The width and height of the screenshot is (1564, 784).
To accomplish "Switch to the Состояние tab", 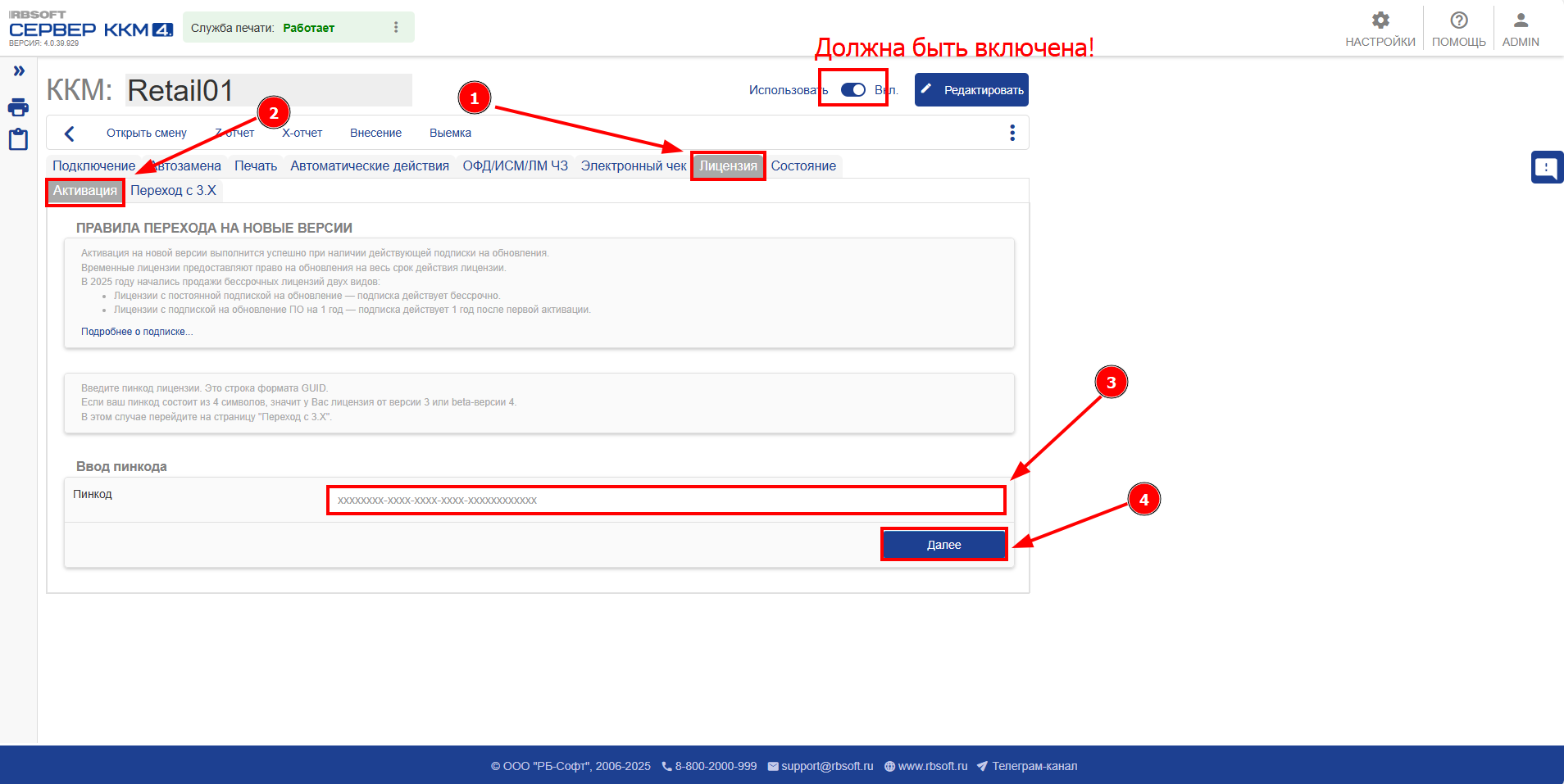I will click(x=803, y=166).
